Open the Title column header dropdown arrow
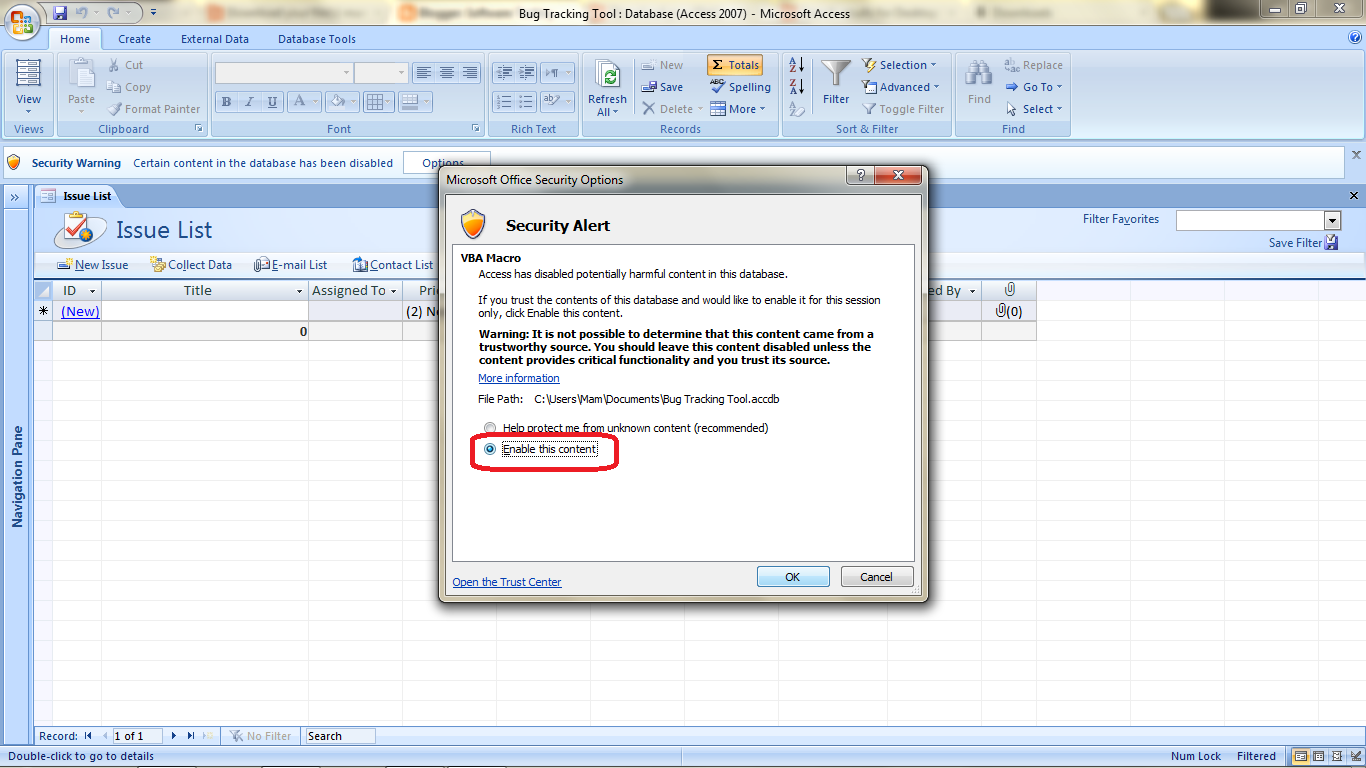The width and height of the screenshot is (1366, 768). coord(300,291)
